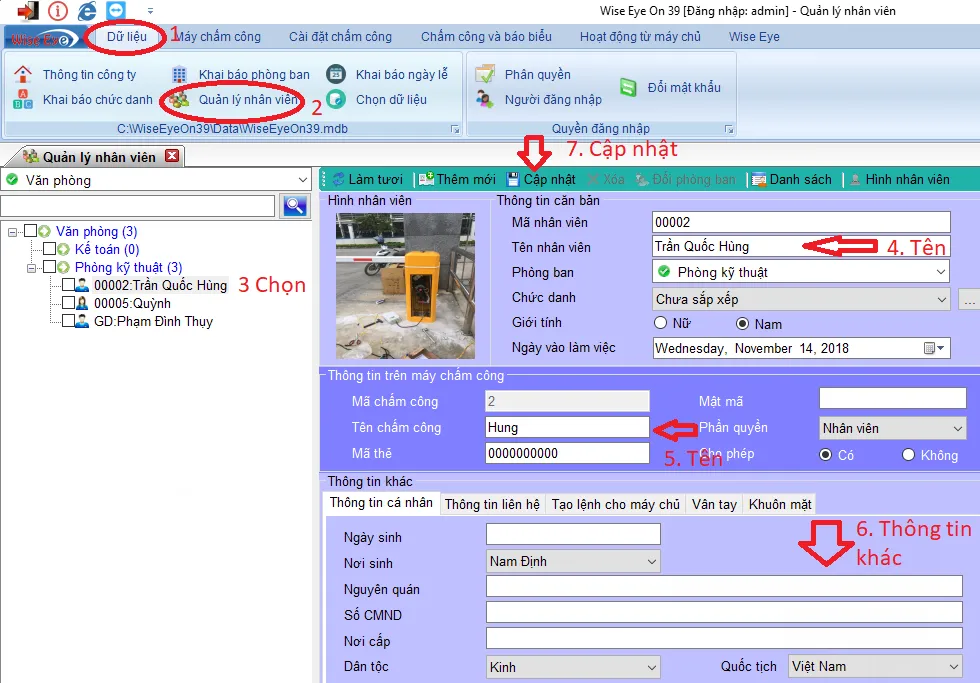Screen dimensions: 980x683
Task: Click the Khai báo ngày lễ calendar icon
Action: tap(337, 75)
